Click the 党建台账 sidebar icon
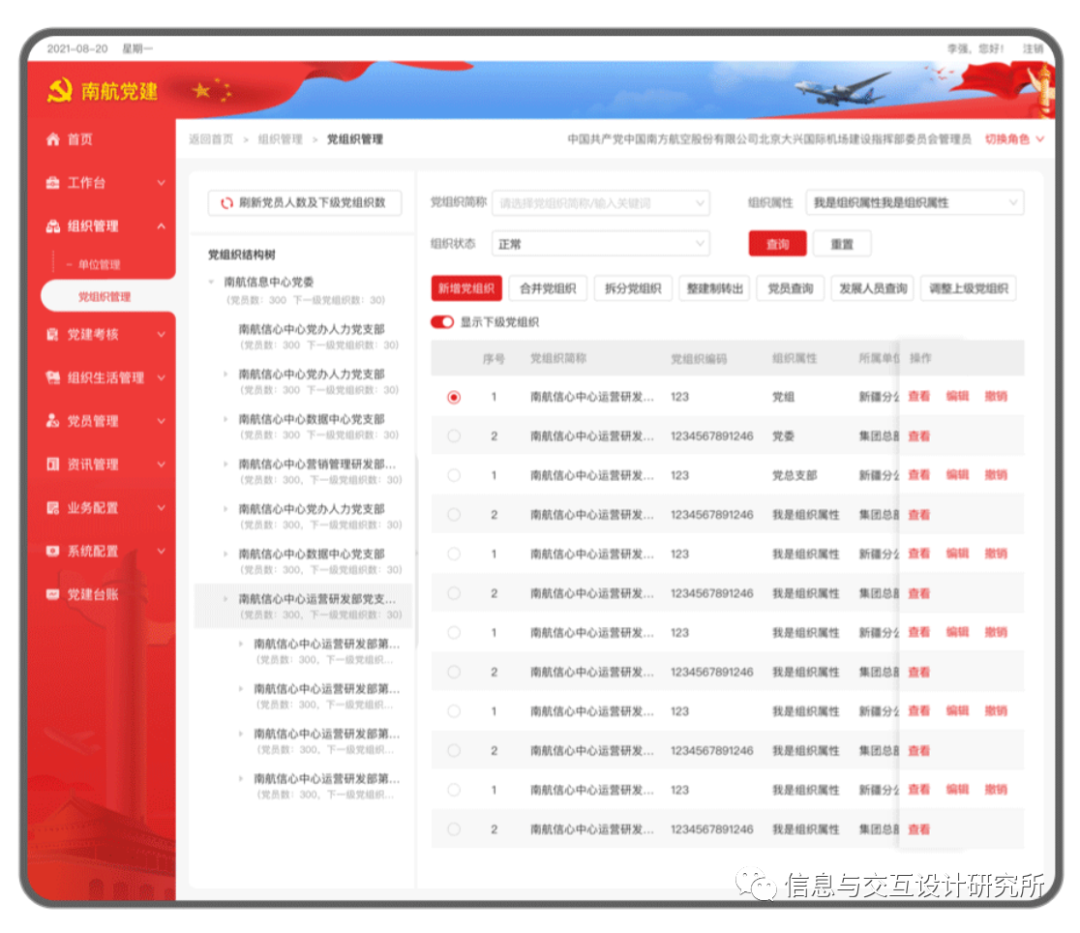 [x=53, y=594]
